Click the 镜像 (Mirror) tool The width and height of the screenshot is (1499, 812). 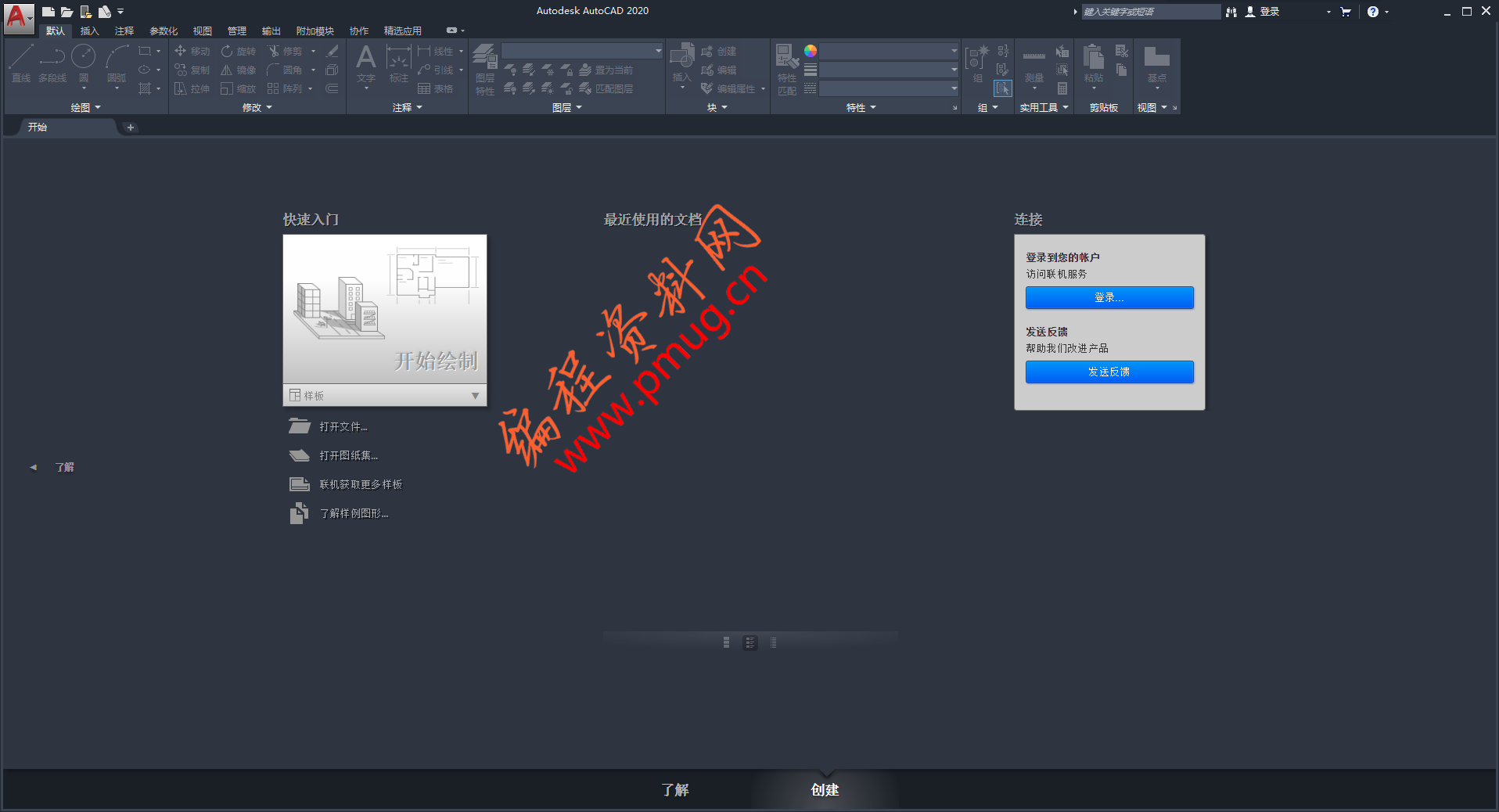point(239,70)
